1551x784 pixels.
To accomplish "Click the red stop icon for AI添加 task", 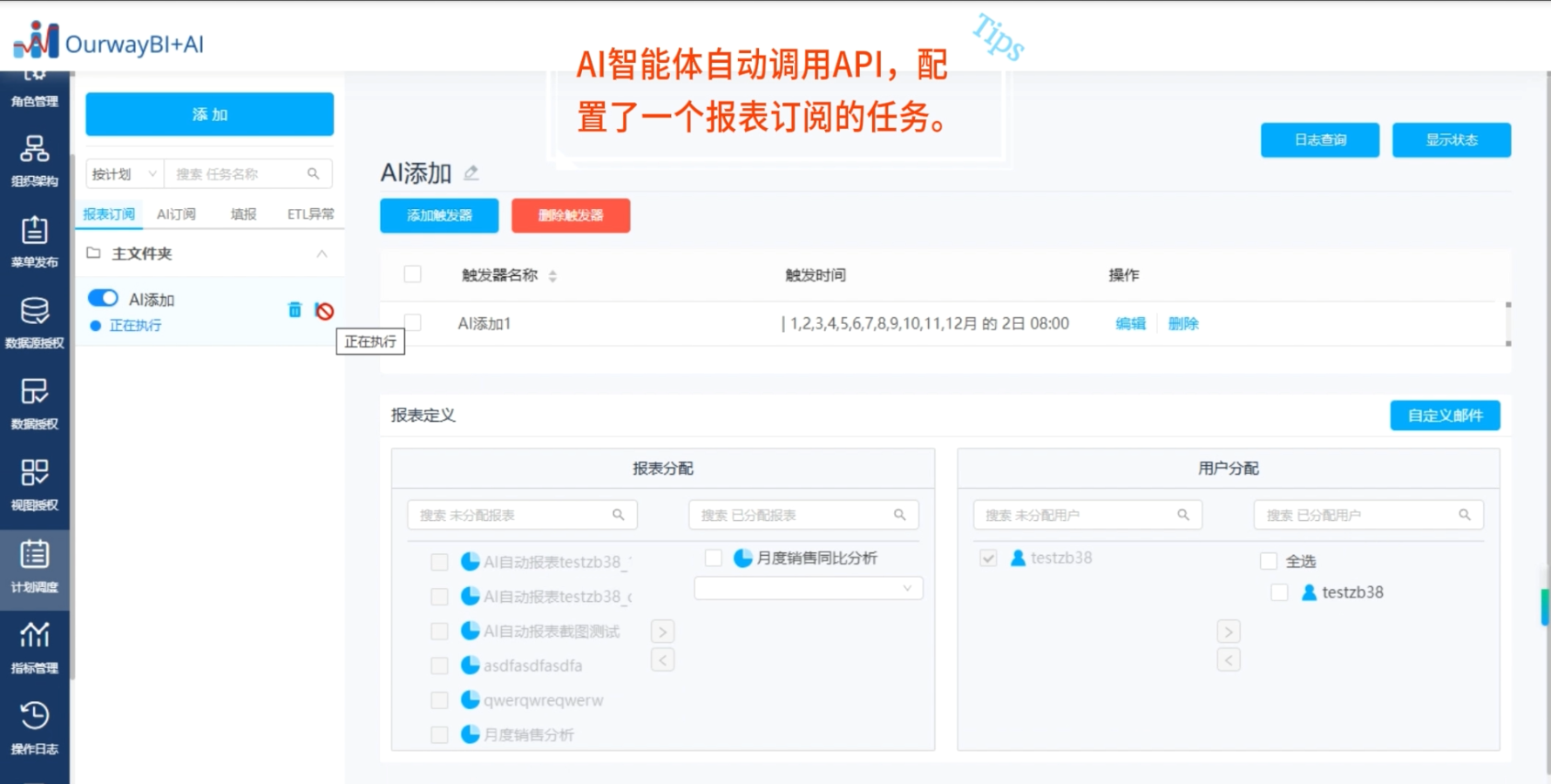I will tap(324, 311).
